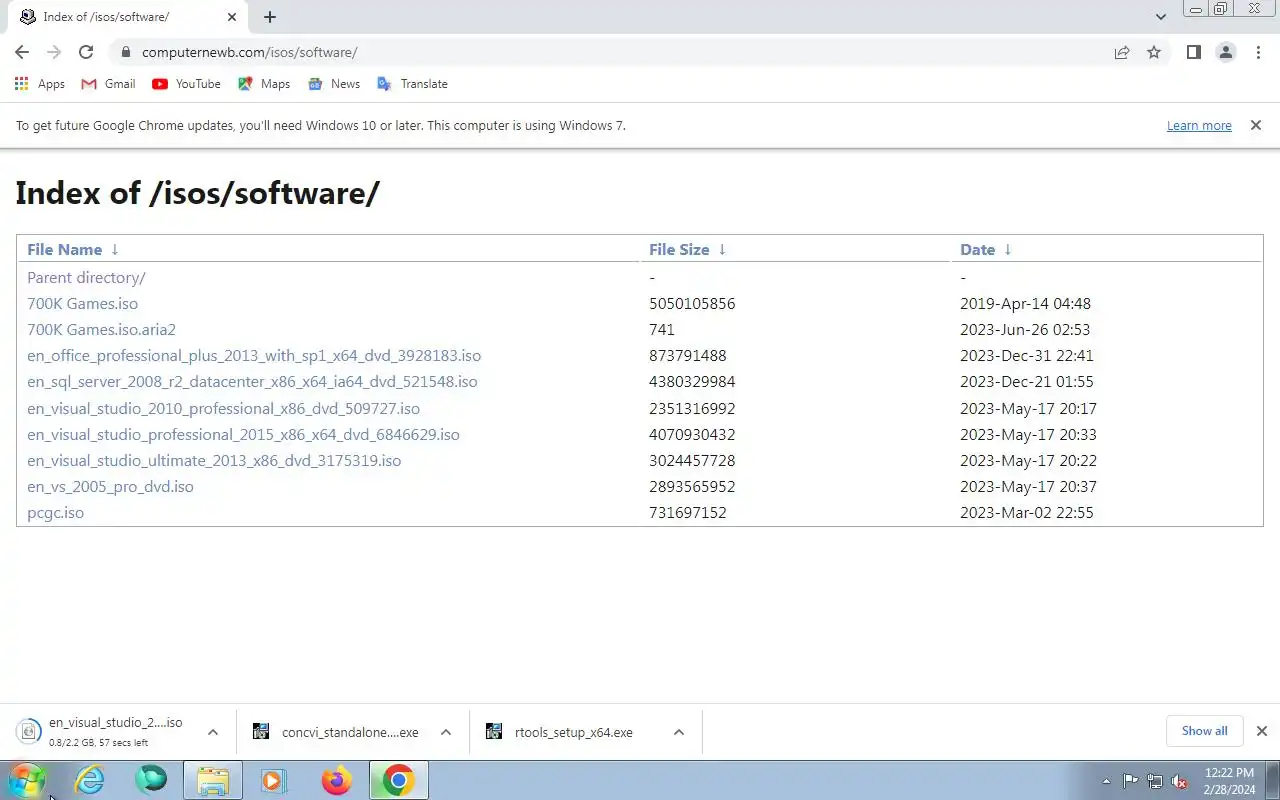Image resolution: width=1280 pixels, height=800 pixels.
Task: Open the tab search chevron
Action: click(1160, 17)
